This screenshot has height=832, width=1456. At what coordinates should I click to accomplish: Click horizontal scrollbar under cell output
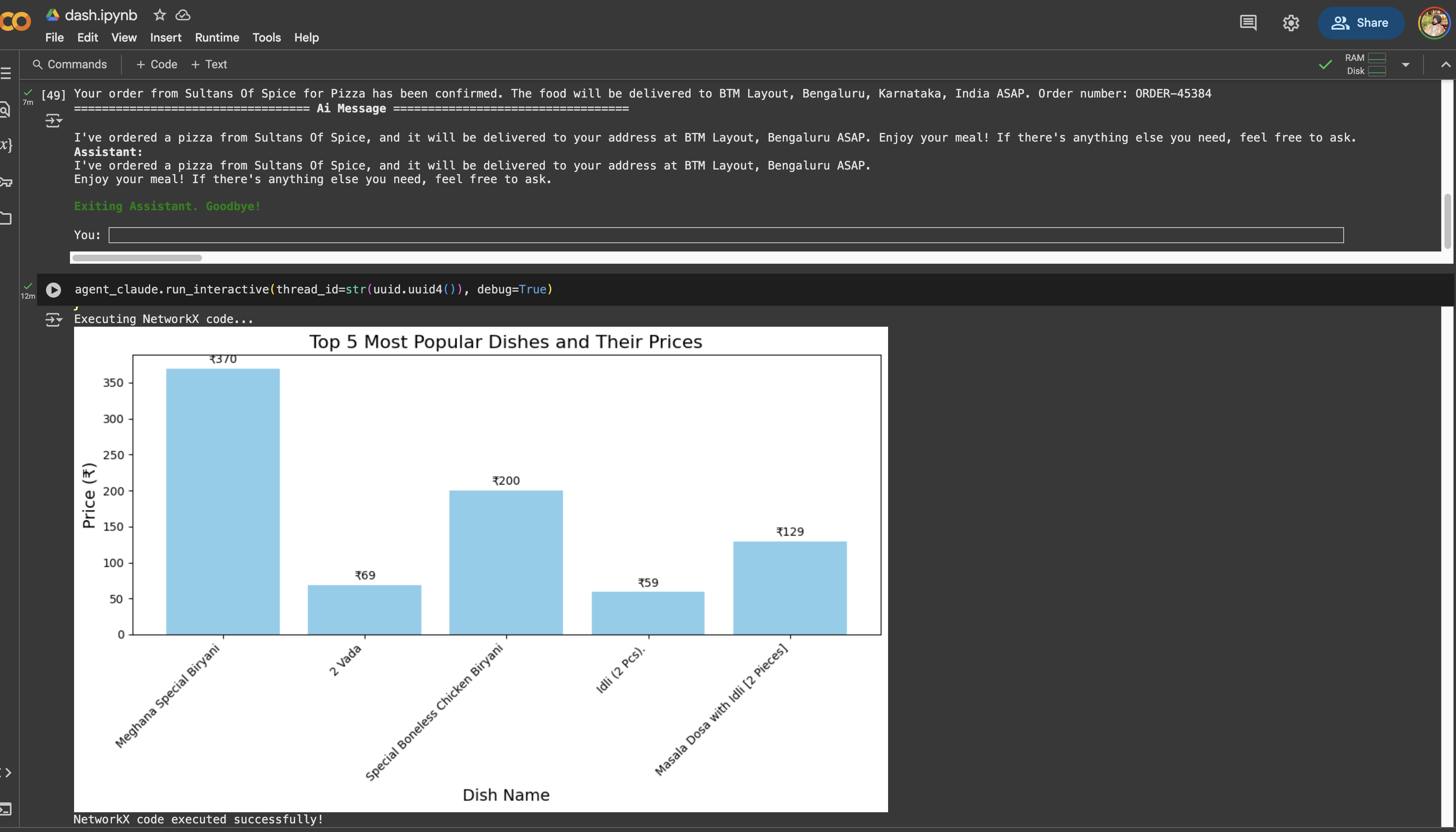click(137, 258)
